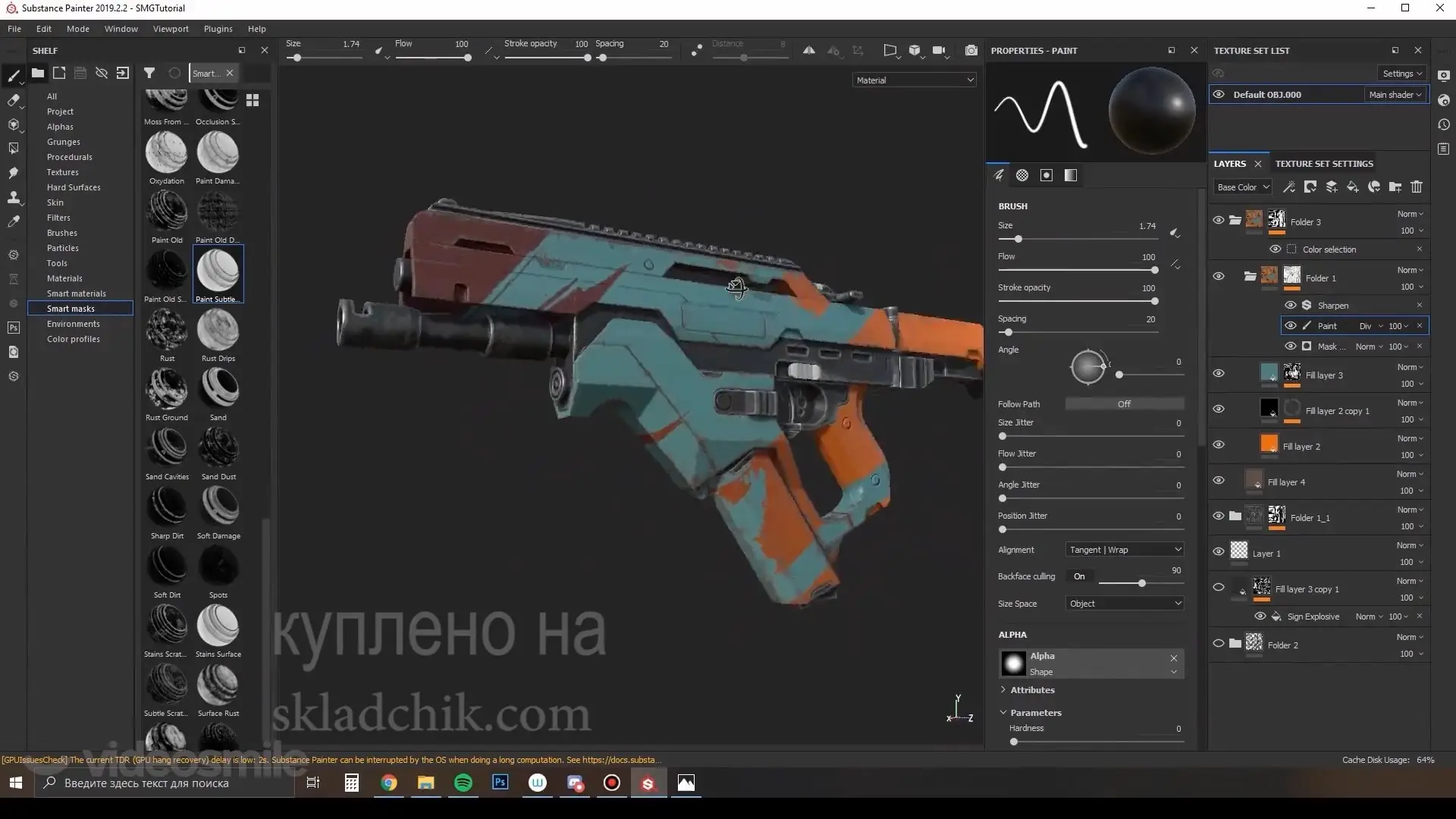Viewport: 1456px width, 819px height.
Task: Open the Plugins menu
Action: tap(218, 29)
